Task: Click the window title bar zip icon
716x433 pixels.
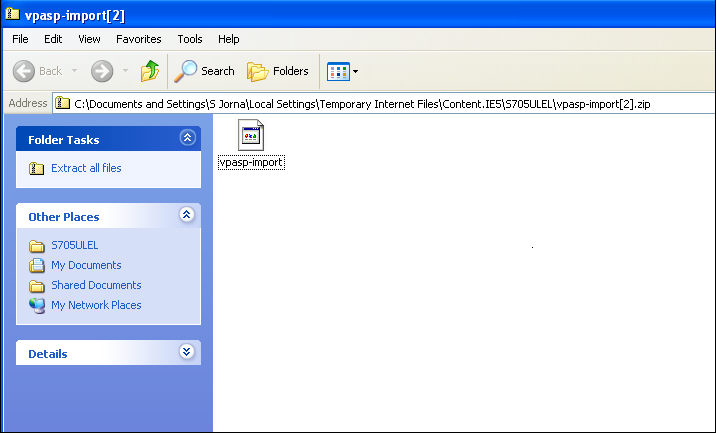Action: 12,15
